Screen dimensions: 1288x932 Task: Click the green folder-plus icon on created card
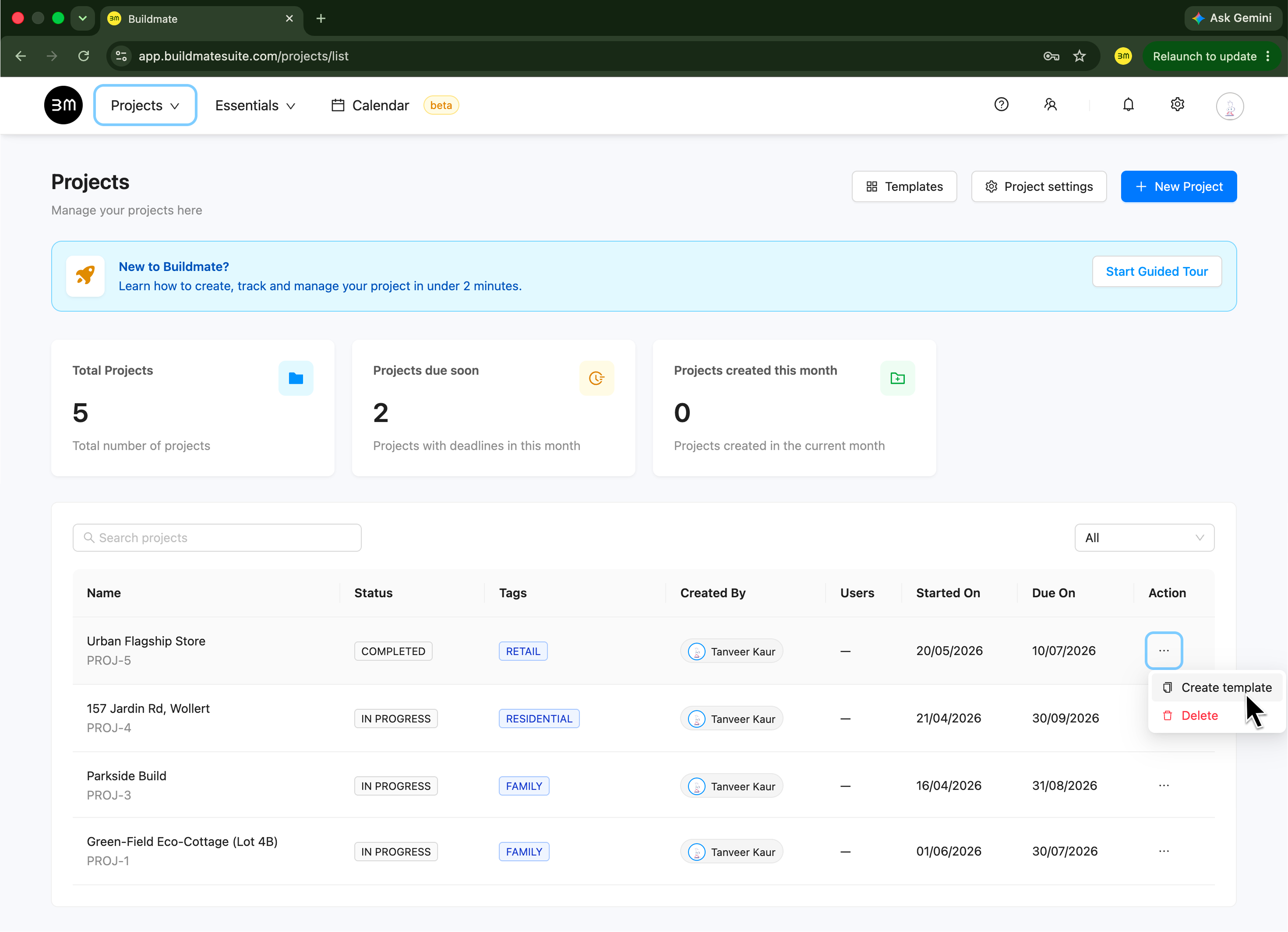pos(897,378)
